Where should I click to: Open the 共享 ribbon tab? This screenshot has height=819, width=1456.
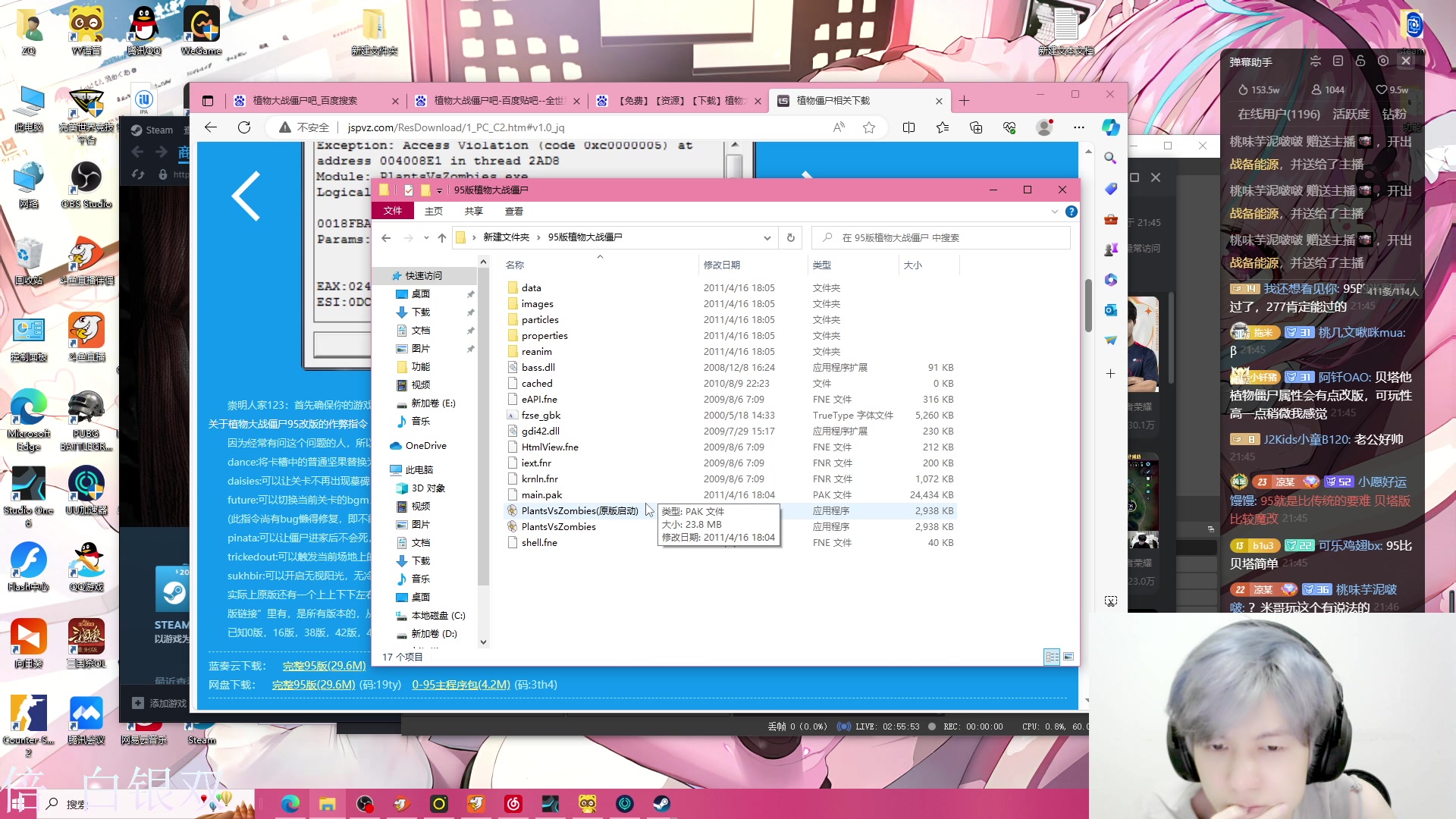[474, 212]
